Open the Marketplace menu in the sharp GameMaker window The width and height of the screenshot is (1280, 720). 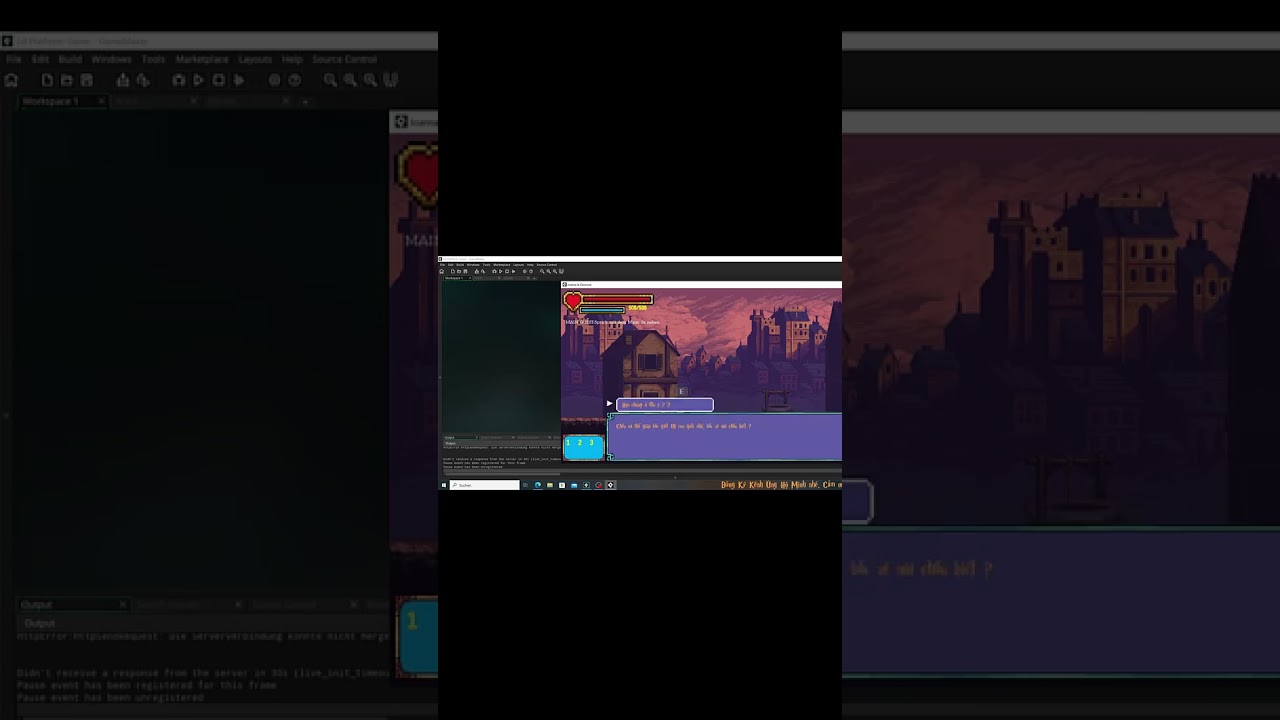[502, 265]
